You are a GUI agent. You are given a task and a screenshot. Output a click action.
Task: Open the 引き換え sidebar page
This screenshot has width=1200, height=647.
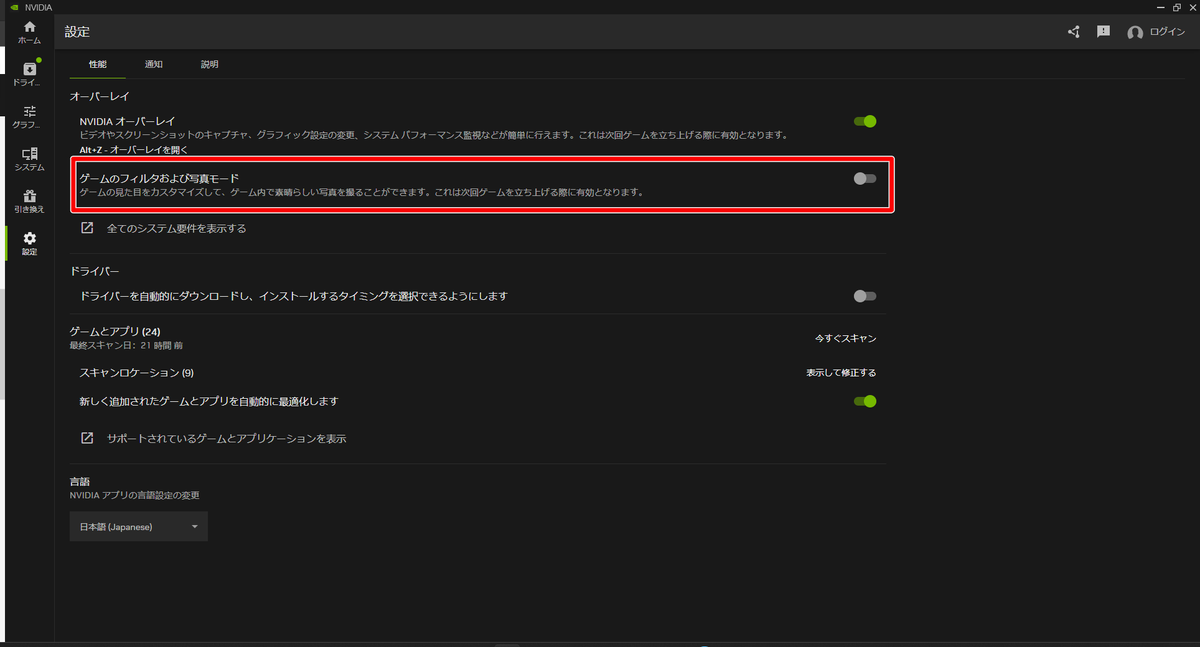(29, 202)
